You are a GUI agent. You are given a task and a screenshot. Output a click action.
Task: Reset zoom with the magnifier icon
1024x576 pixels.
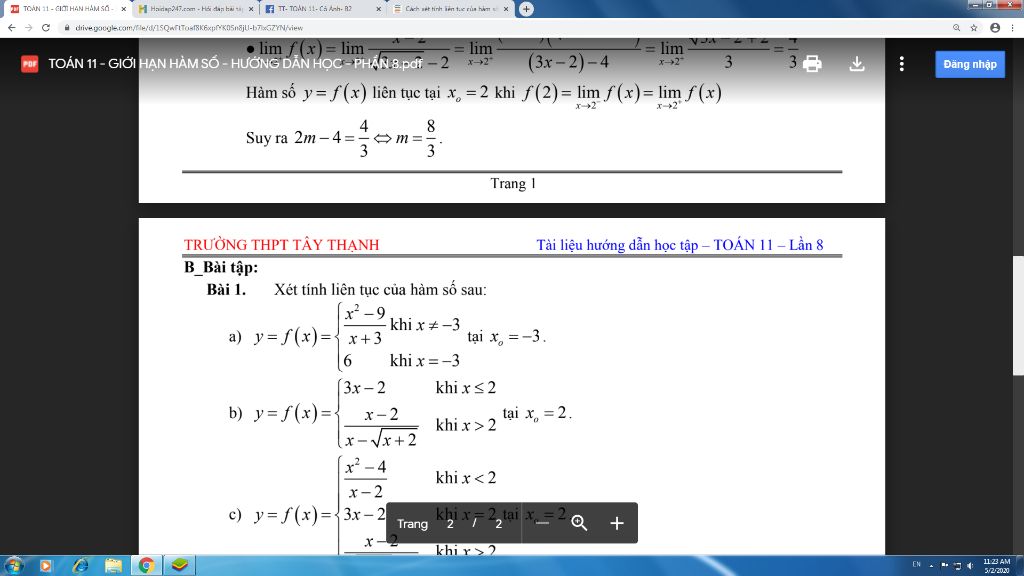click(579, 522)
